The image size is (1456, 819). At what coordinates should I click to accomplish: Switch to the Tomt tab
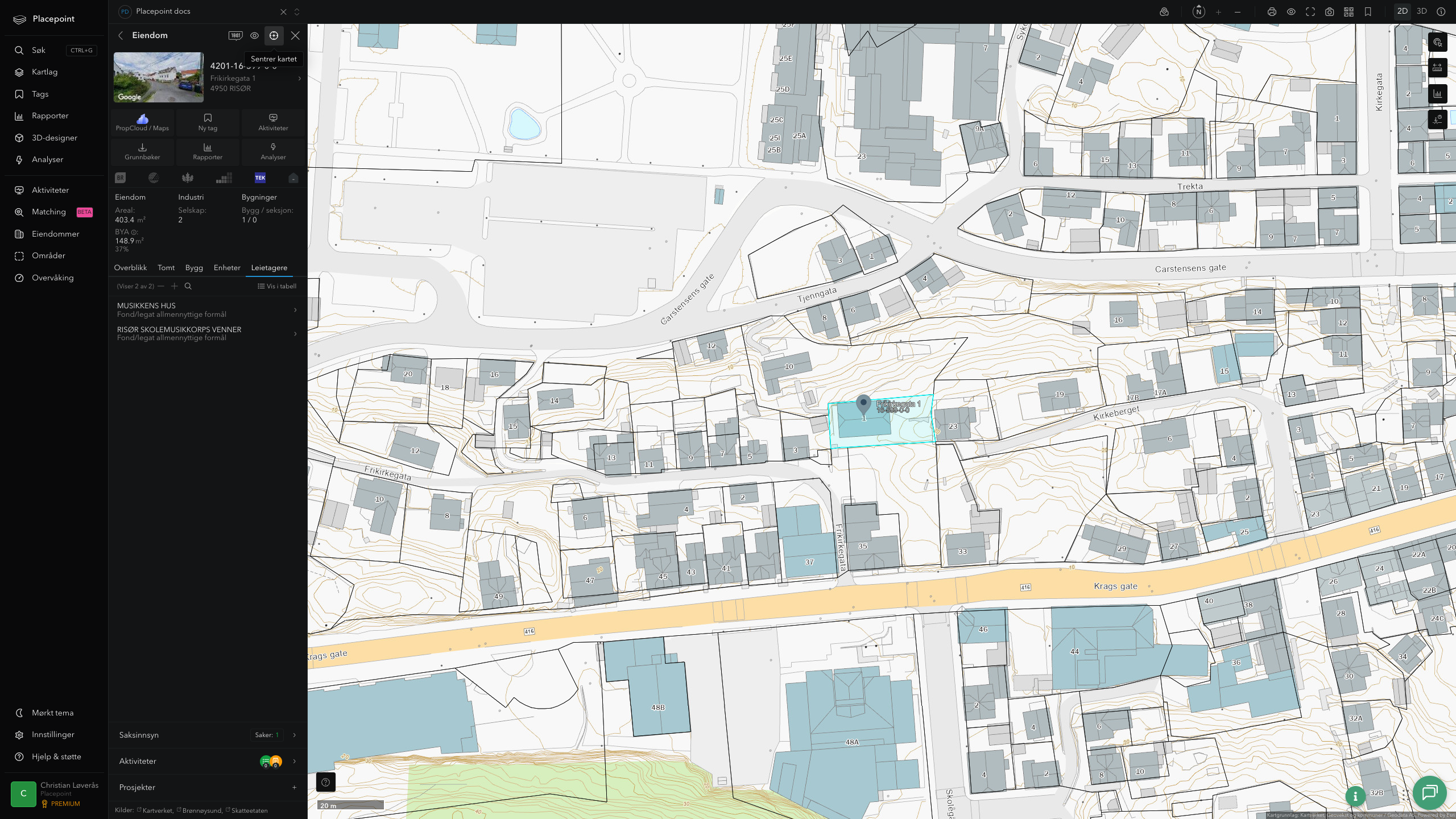tap(166, 268)
